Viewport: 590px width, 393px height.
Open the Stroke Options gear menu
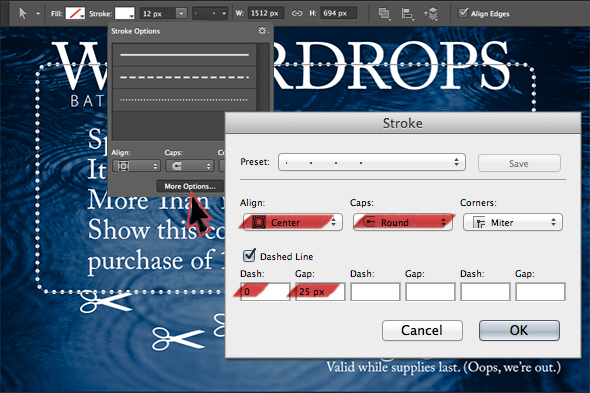tap(263, 31)
